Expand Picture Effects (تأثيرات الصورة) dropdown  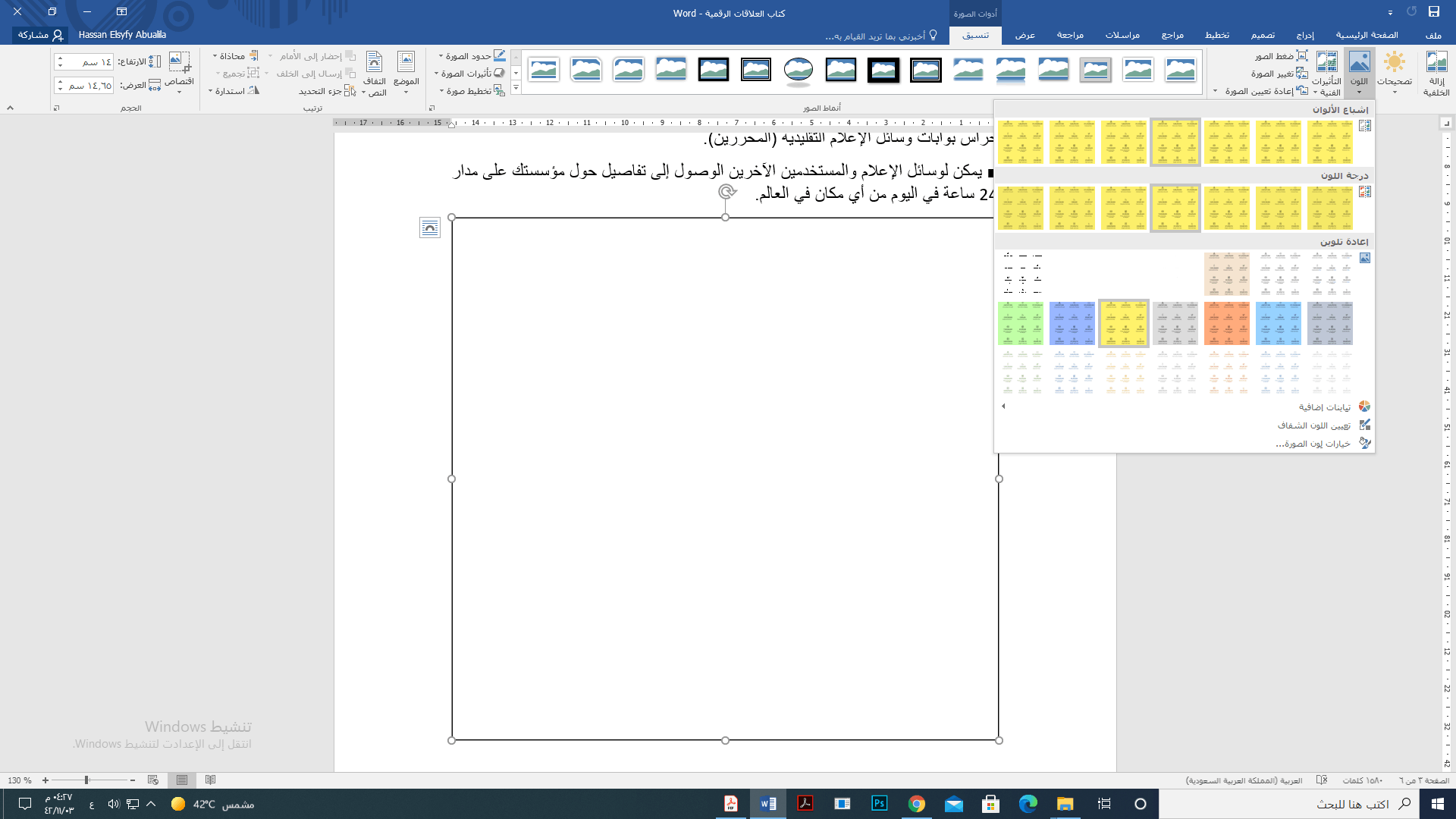[436, 74]
